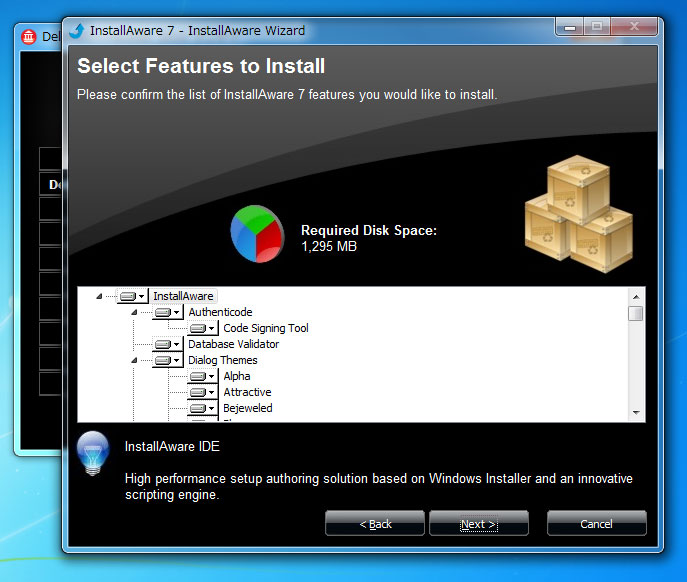Select the InstallAware tree item
This screenshot has height=582, width=687.
click(x=183, y=296)
